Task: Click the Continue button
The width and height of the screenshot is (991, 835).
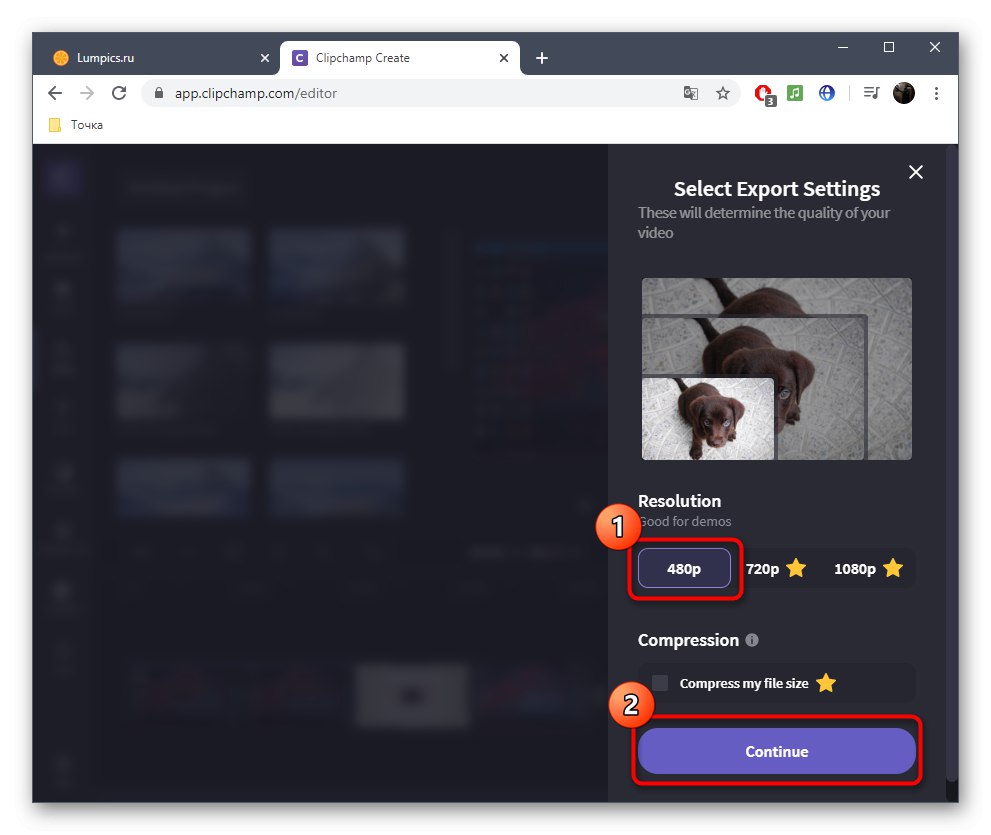Action: [777, 751]
